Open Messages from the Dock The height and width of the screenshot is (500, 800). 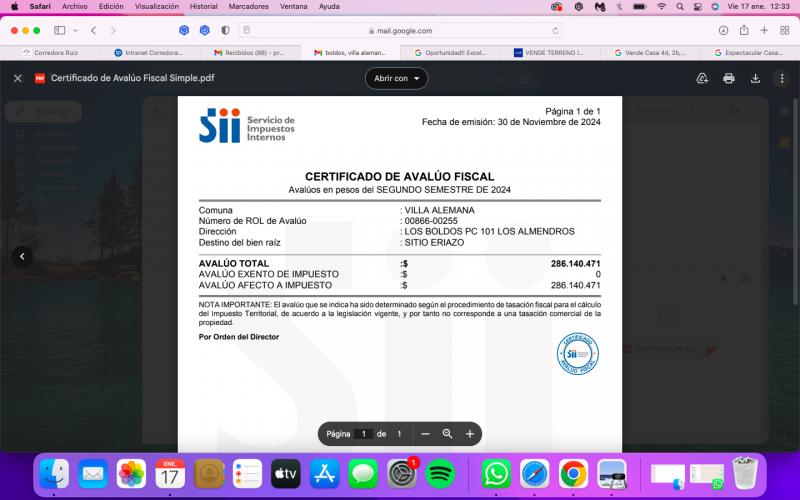click(x=363, y=474)
